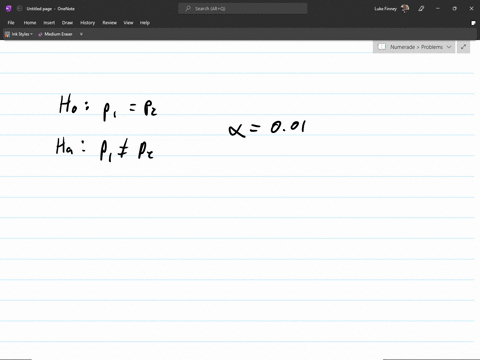Click the back arrow in title bar
Image resolution: width=480 pixels, height=360 pixels.
(x=19, y=9)
